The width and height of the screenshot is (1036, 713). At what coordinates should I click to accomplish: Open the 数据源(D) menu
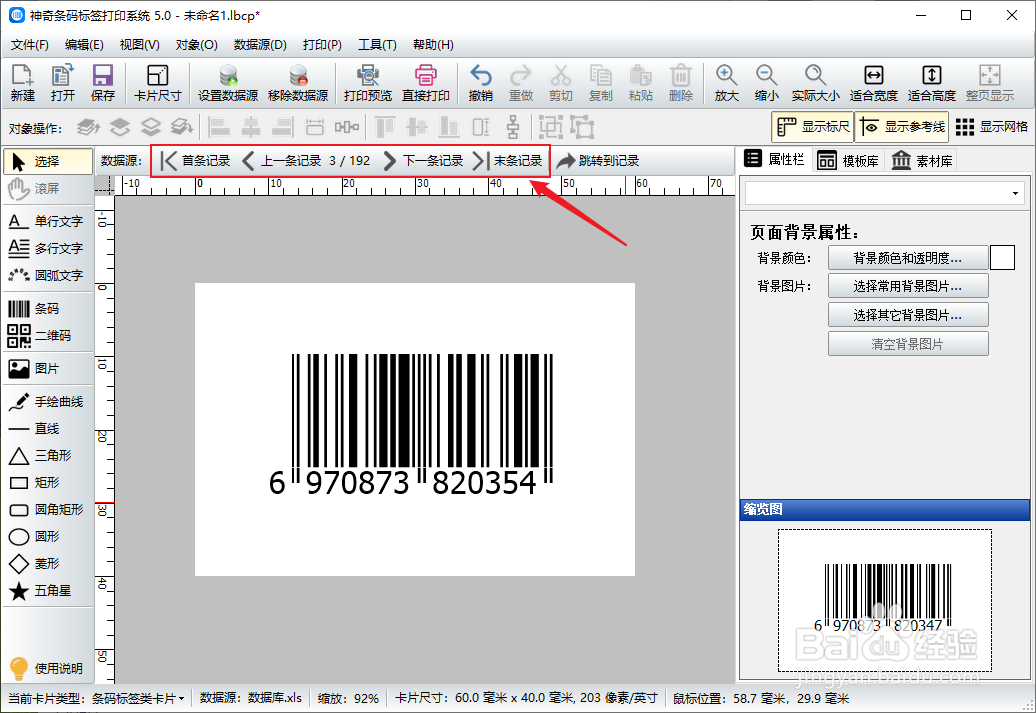point(260,45)
